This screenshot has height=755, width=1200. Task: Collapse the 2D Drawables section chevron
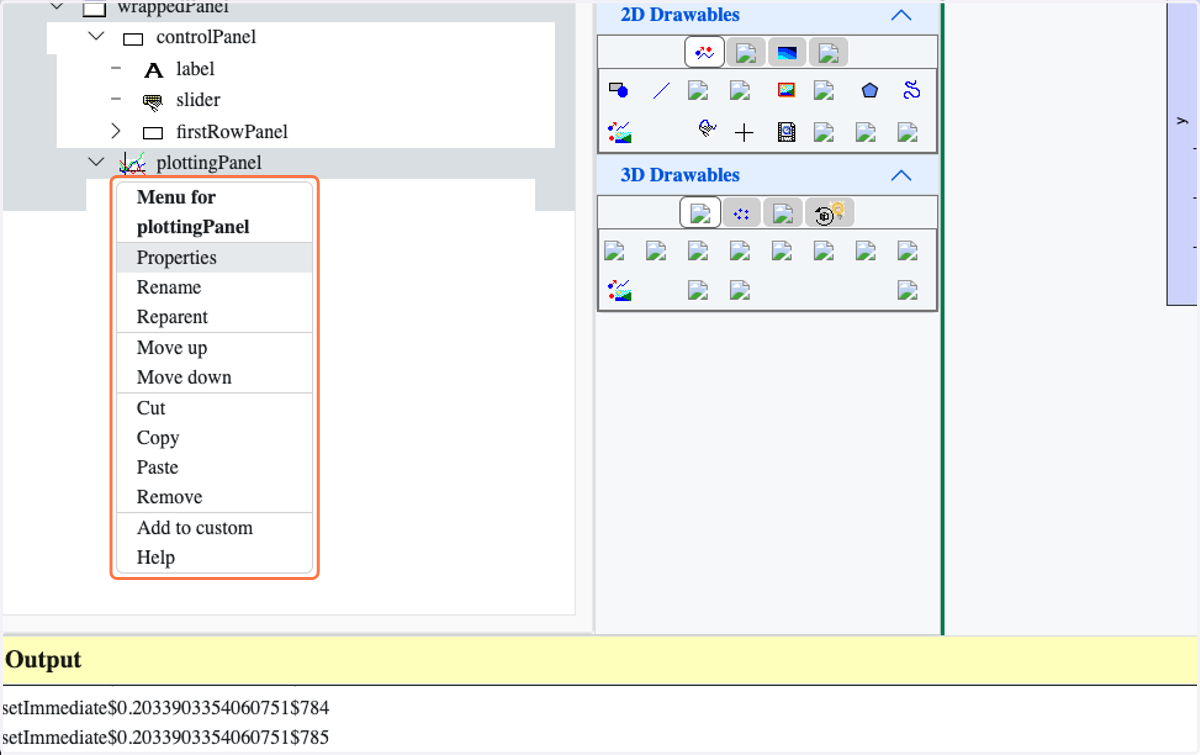pyautogui.click(x=901, y=15)
